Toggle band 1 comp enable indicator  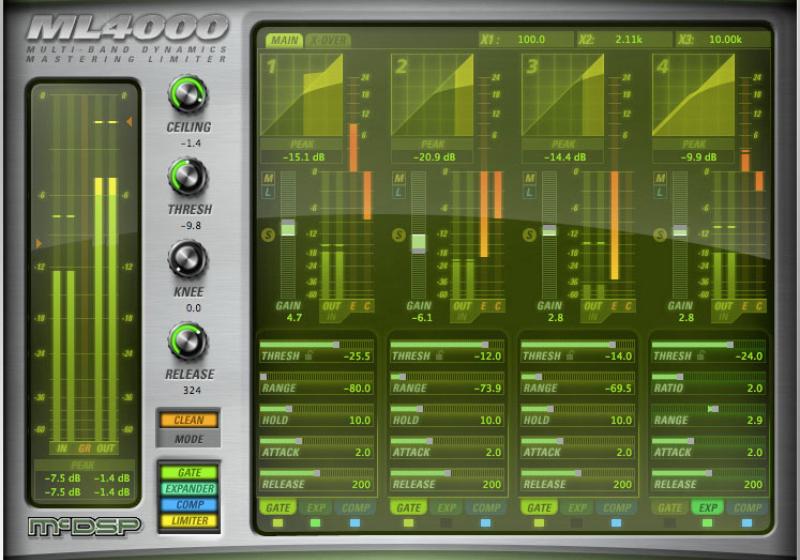click(x=355, y=523)
